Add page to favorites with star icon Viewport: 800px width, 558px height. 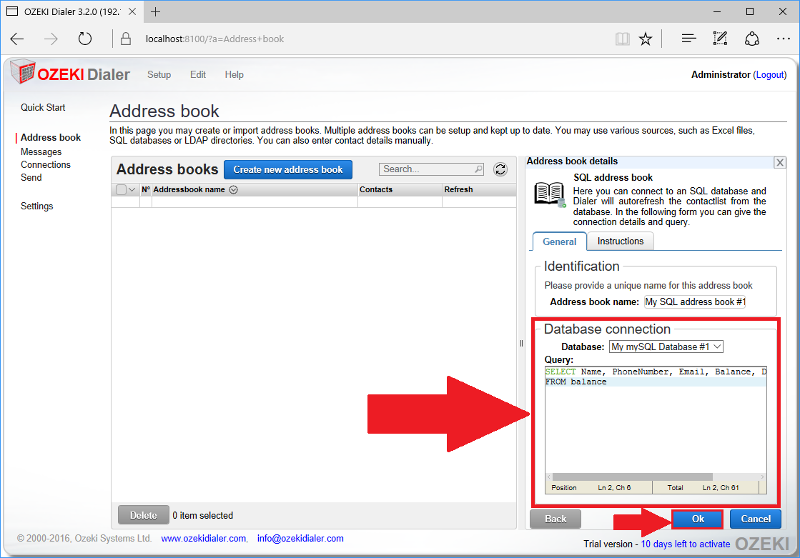[646, 39]
